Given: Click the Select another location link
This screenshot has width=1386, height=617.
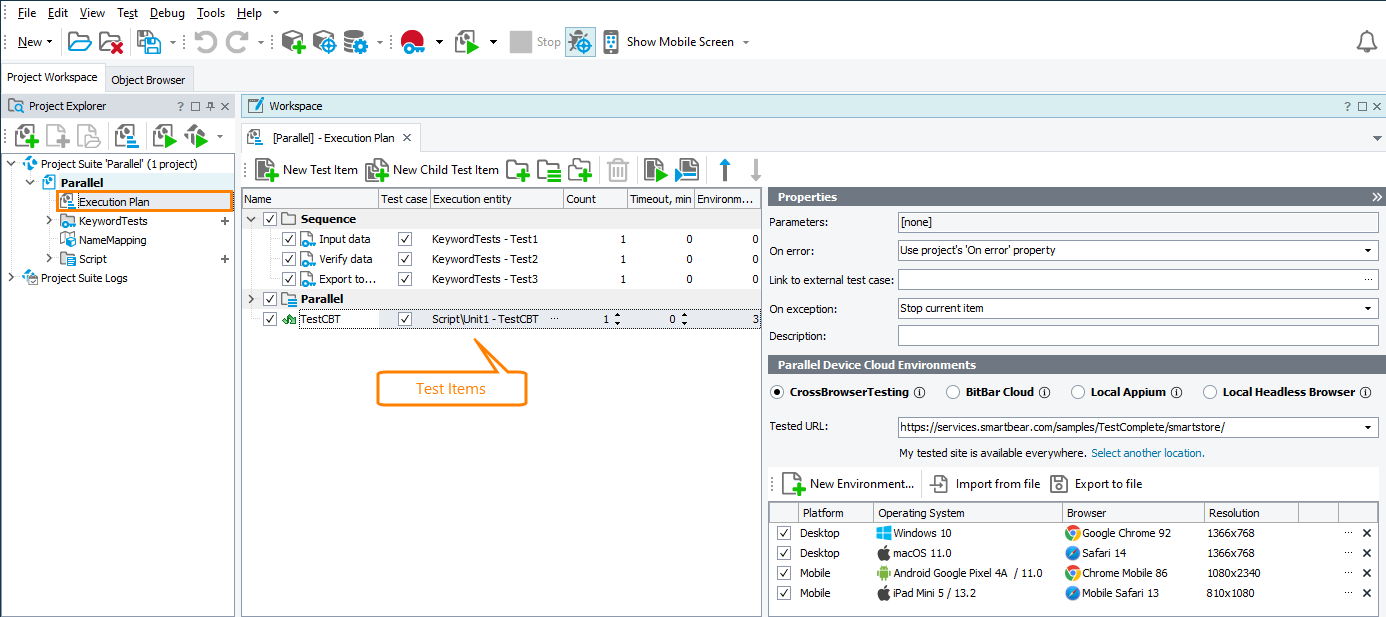Looking at the screenshot, I should pos(1148,453).
